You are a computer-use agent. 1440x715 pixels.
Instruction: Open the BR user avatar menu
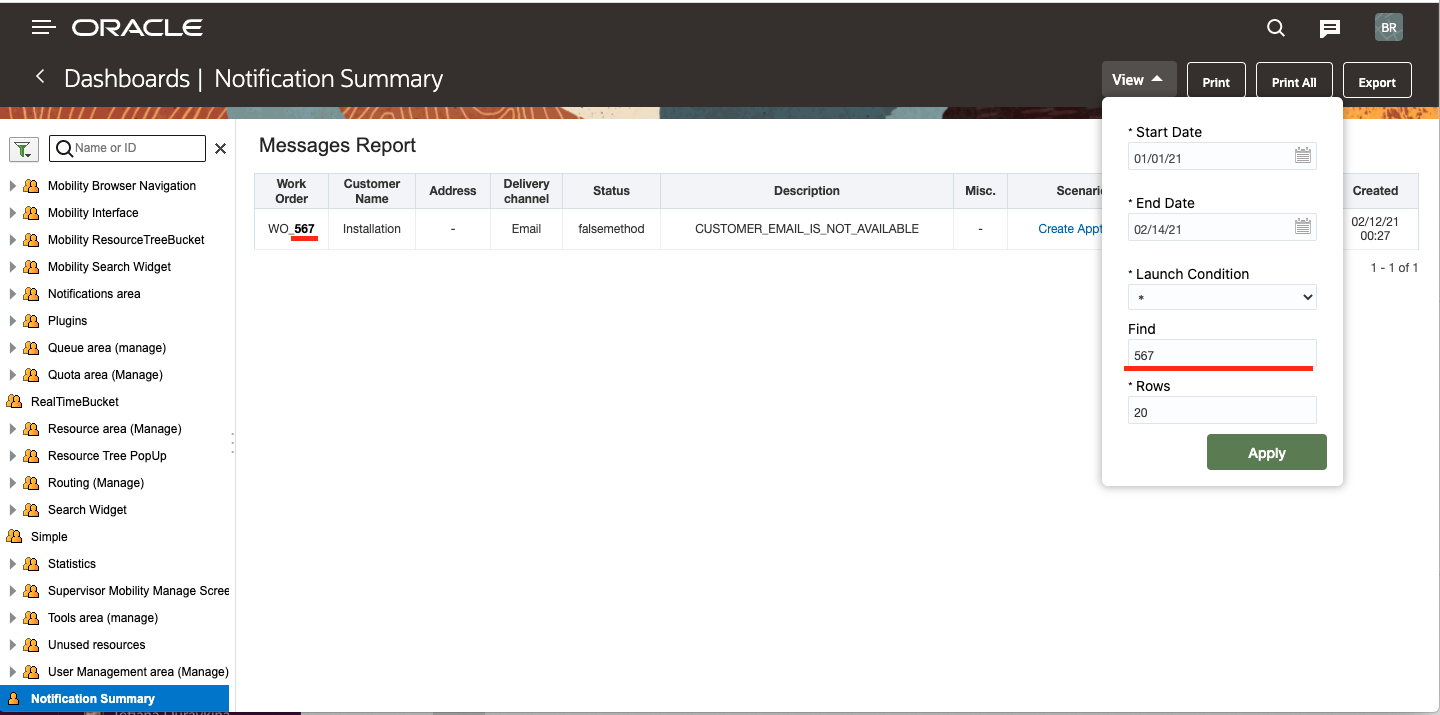tap(1389, 28)
